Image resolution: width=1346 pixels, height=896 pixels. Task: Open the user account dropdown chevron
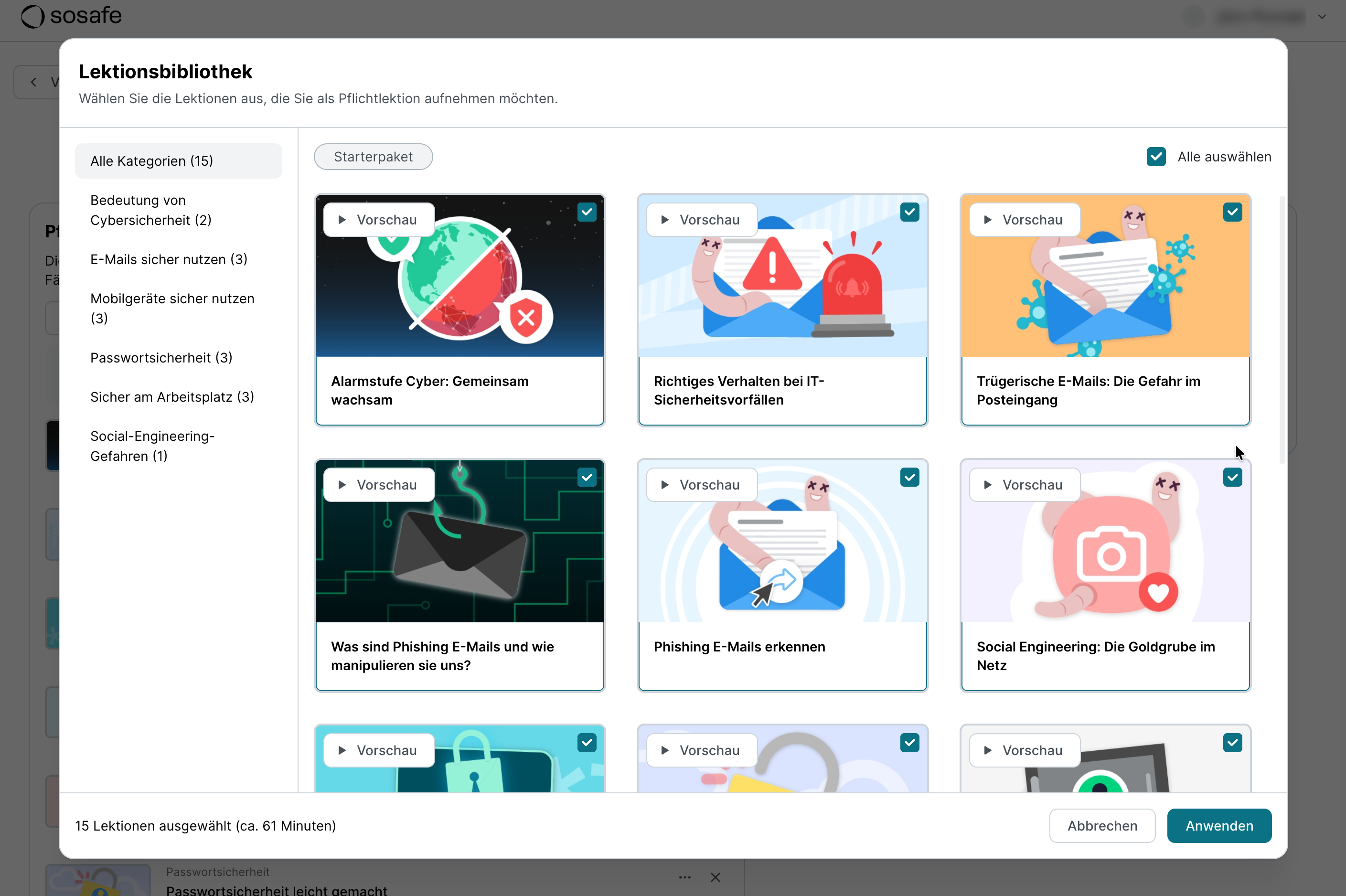tap(1322, 17)
